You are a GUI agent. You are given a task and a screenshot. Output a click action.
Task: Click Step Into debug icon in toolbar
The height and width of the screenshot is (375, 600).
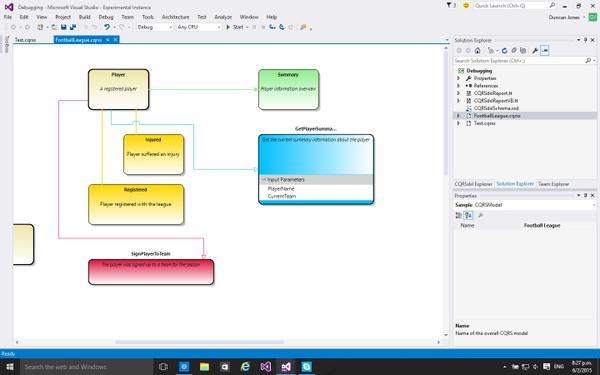point(272,27)
